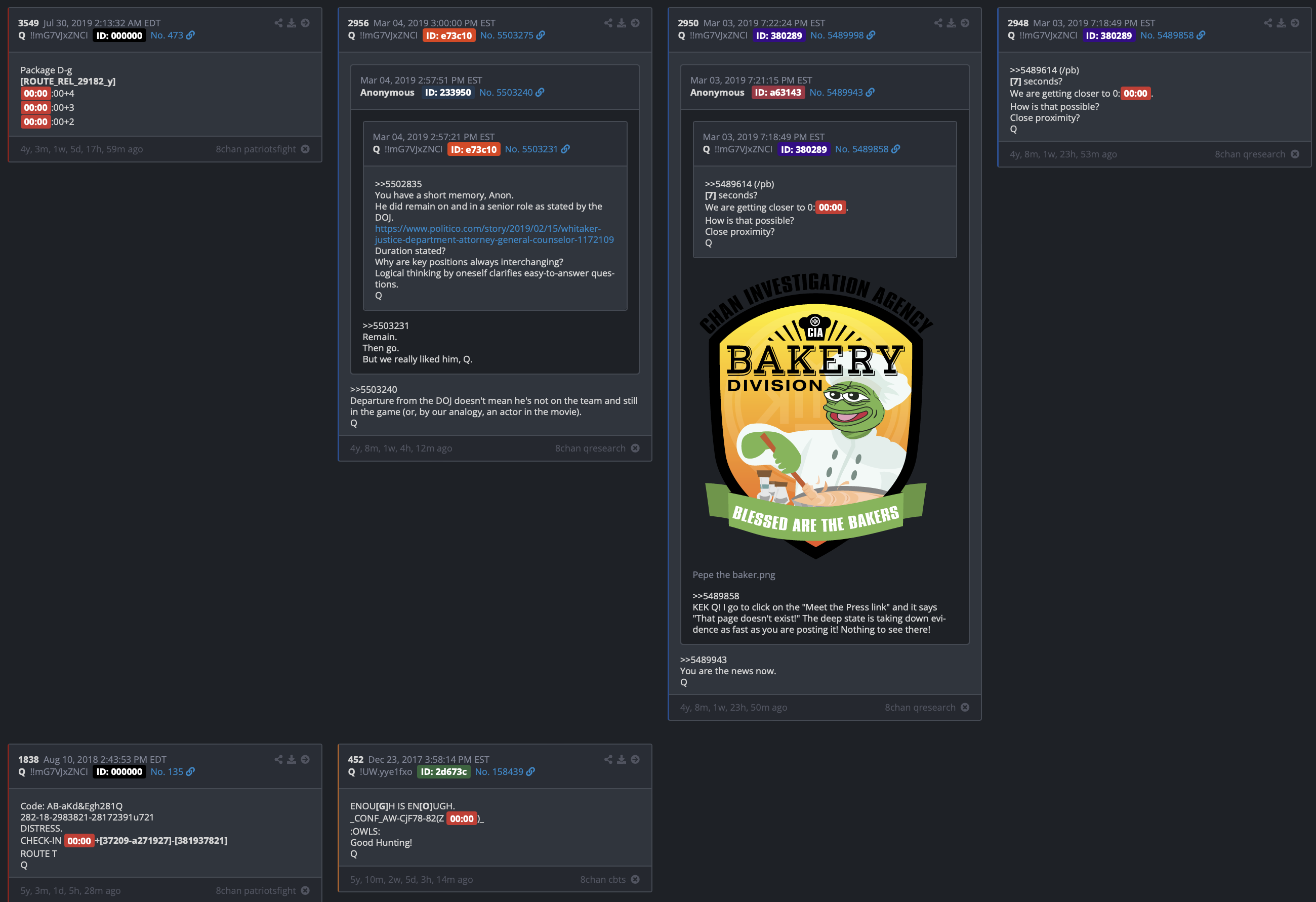
Task: Click the Jul 30, 2019 2:13:32 AM EDT date
Action: coord(102,23)
